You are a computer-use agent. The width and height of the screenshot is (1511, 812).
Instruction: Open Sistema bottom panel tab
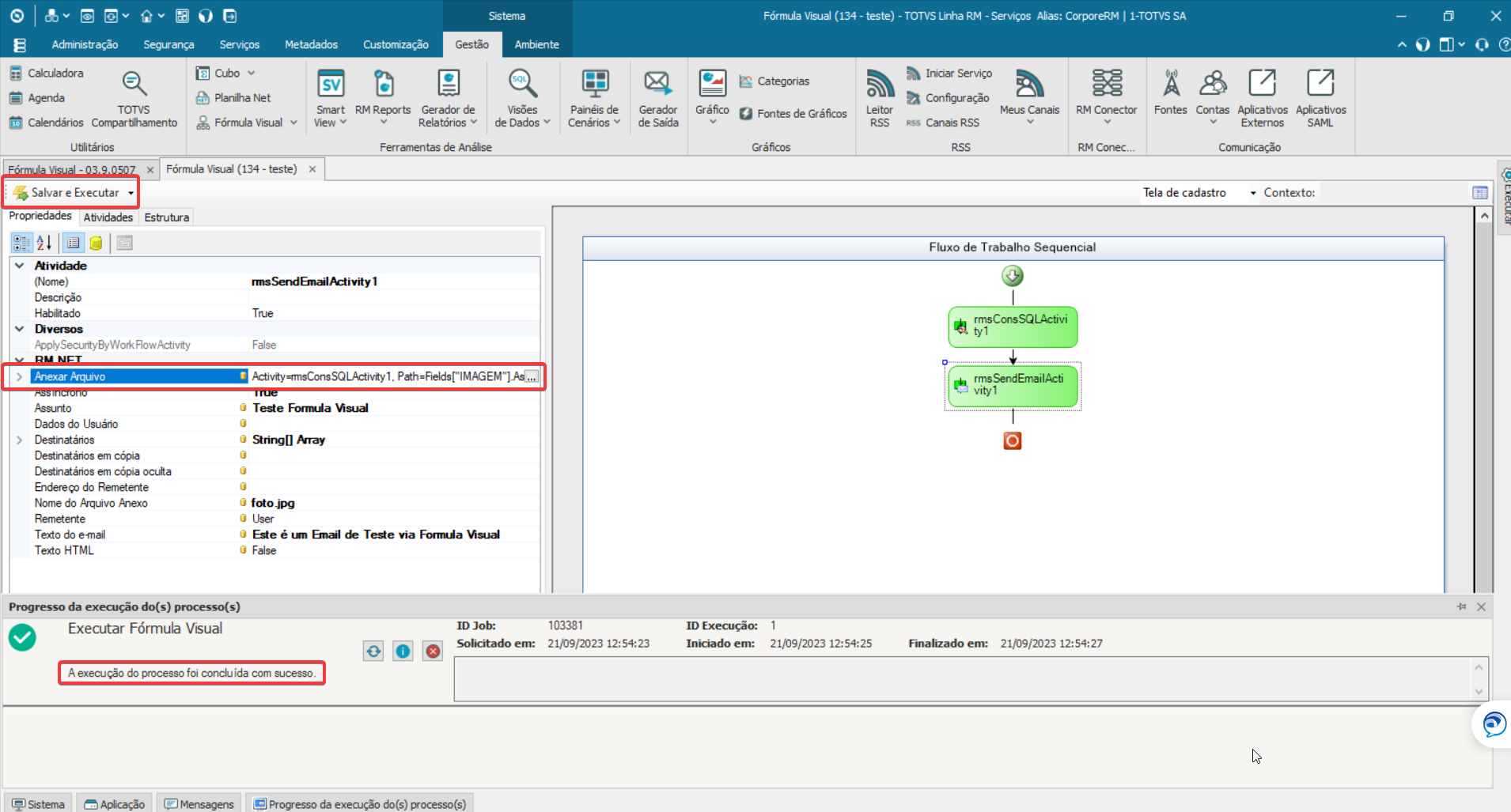tap(38, 803)
